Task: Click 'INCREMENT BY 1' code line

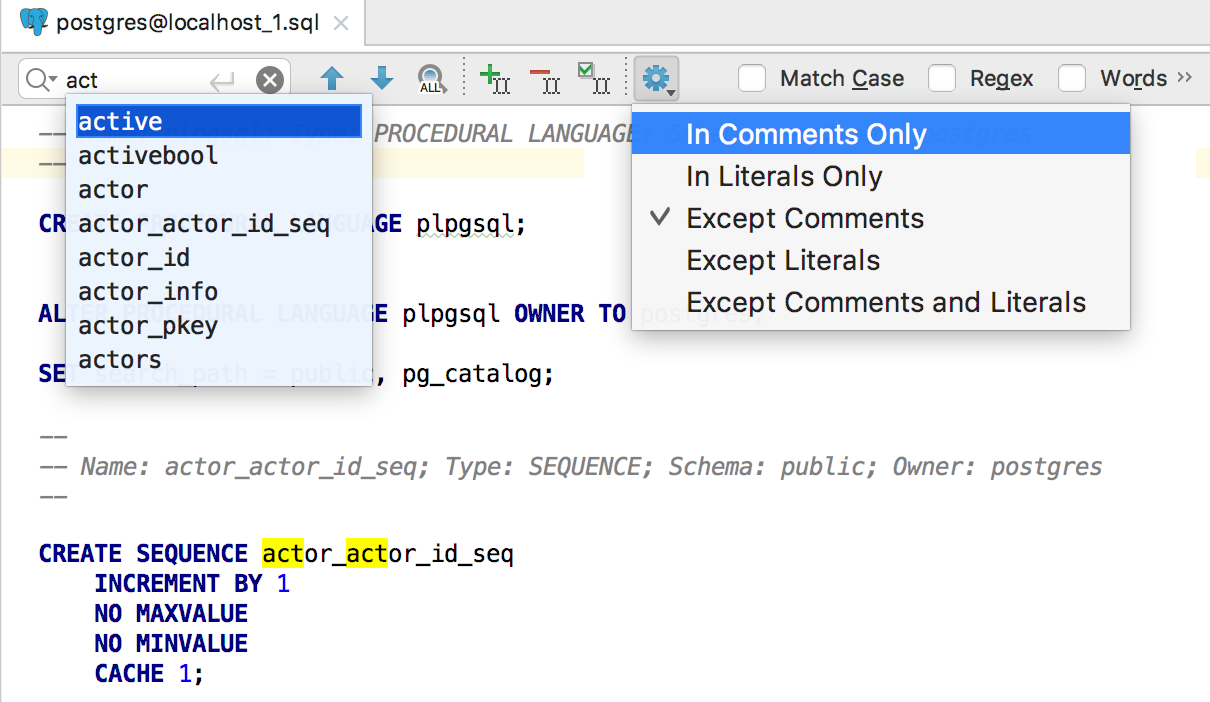Action: click(x=192, y=584)
